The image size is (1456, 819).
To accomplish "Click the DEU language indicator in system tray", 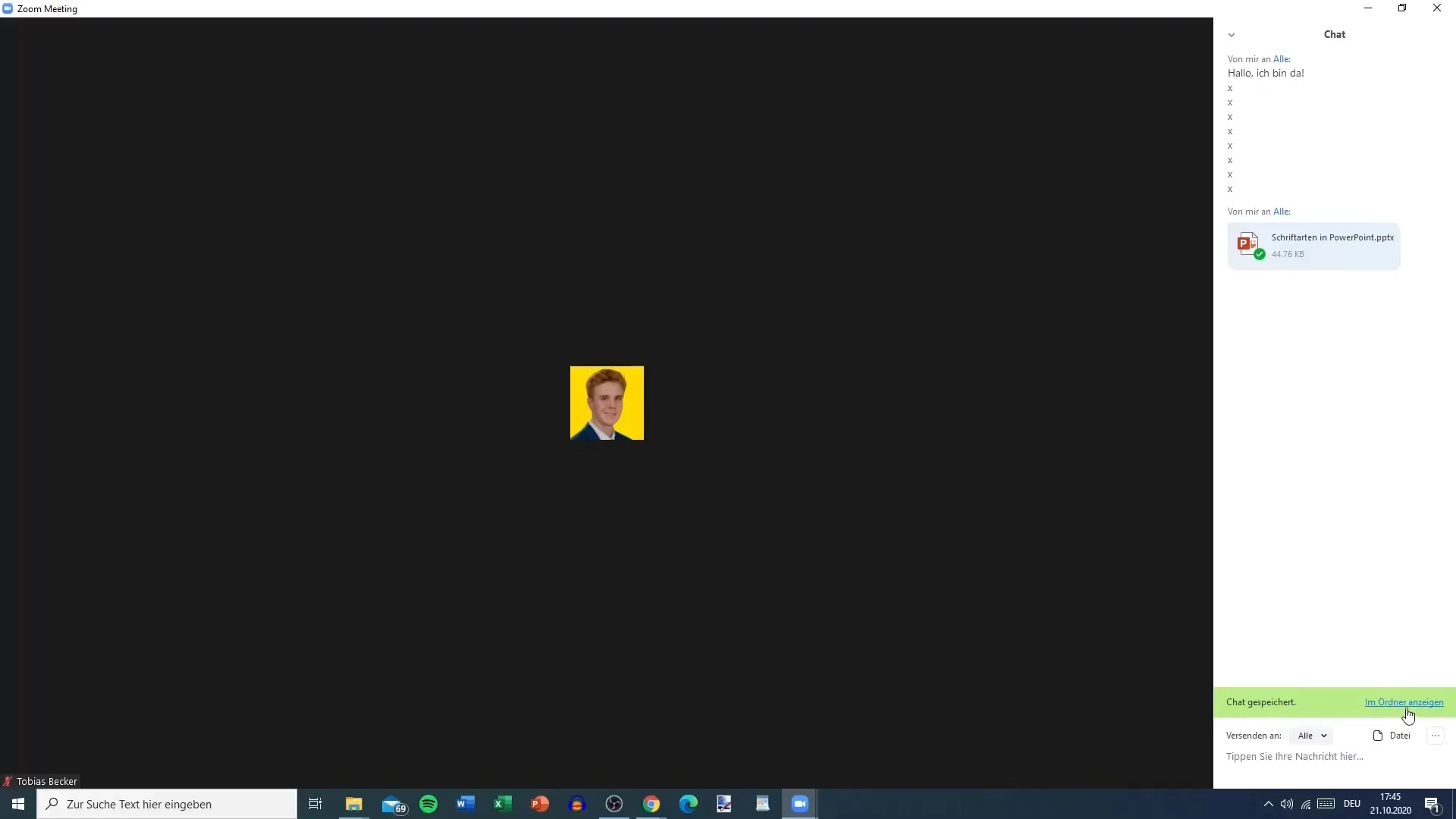I will click(x=1351, y=804).
